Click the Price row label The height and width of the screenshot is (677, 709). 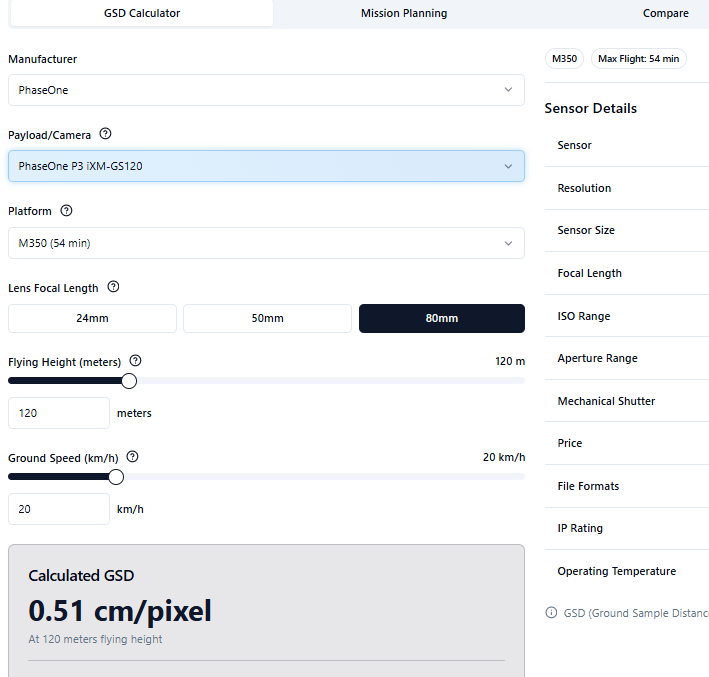pos(570,443)
